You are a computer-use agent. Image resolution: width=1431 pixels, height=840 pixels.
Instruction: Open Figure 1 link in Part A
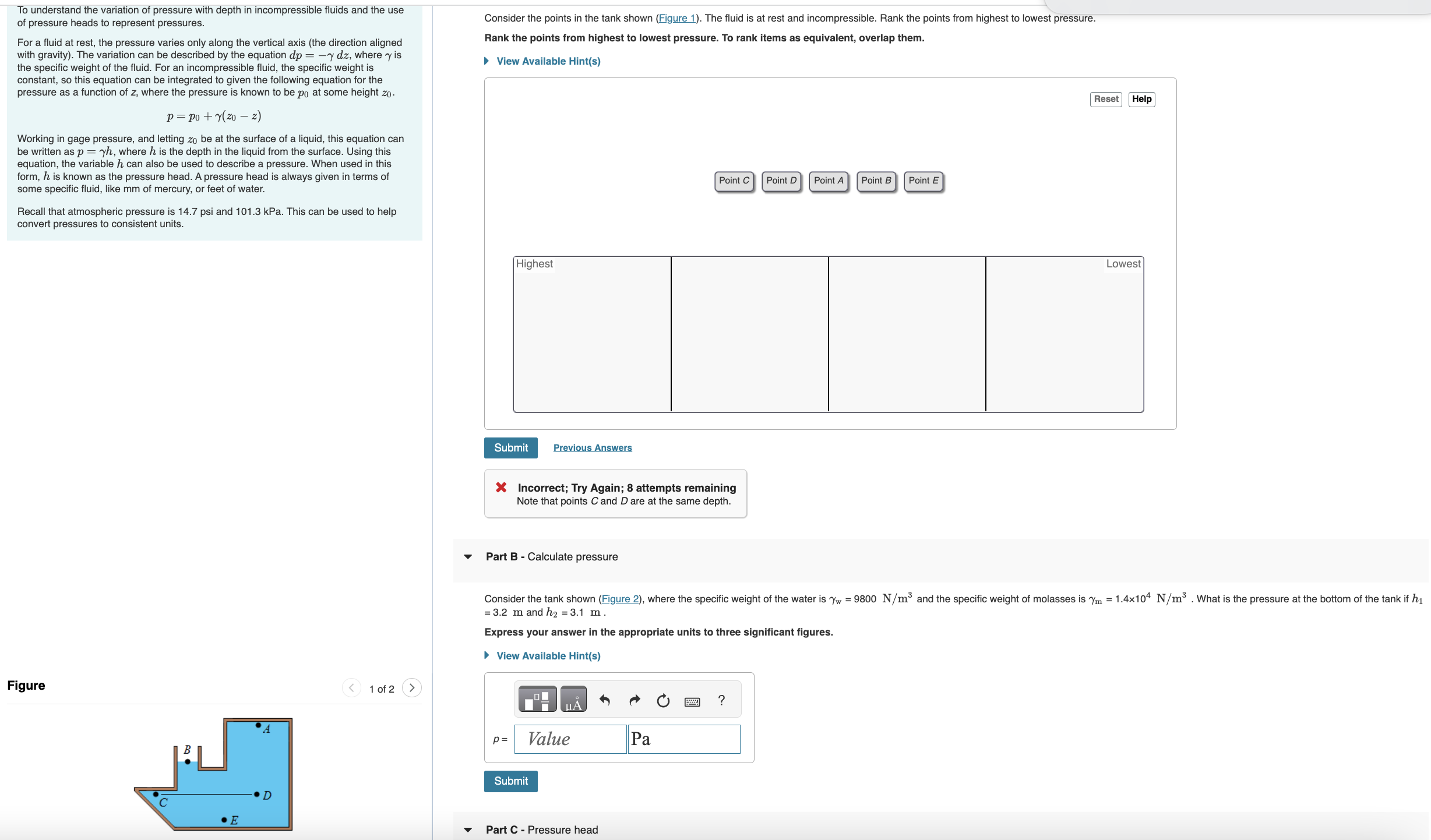[x=677, y=19]
